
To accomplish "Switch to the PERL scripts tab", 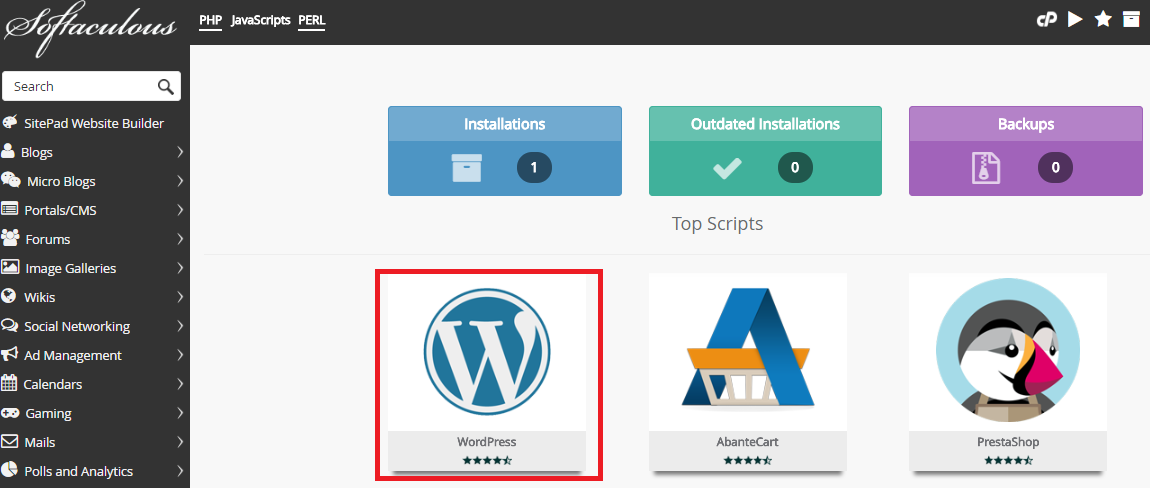I will [x=312, y=21].
